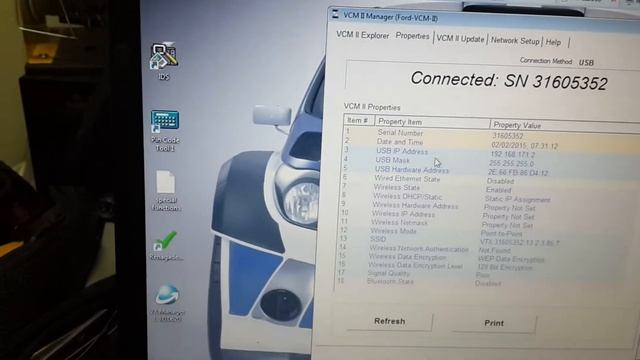The width and height of the screenshot is (640, 360).
Task: Select the USB Hardware Address row
Action: tap(490, 171)
